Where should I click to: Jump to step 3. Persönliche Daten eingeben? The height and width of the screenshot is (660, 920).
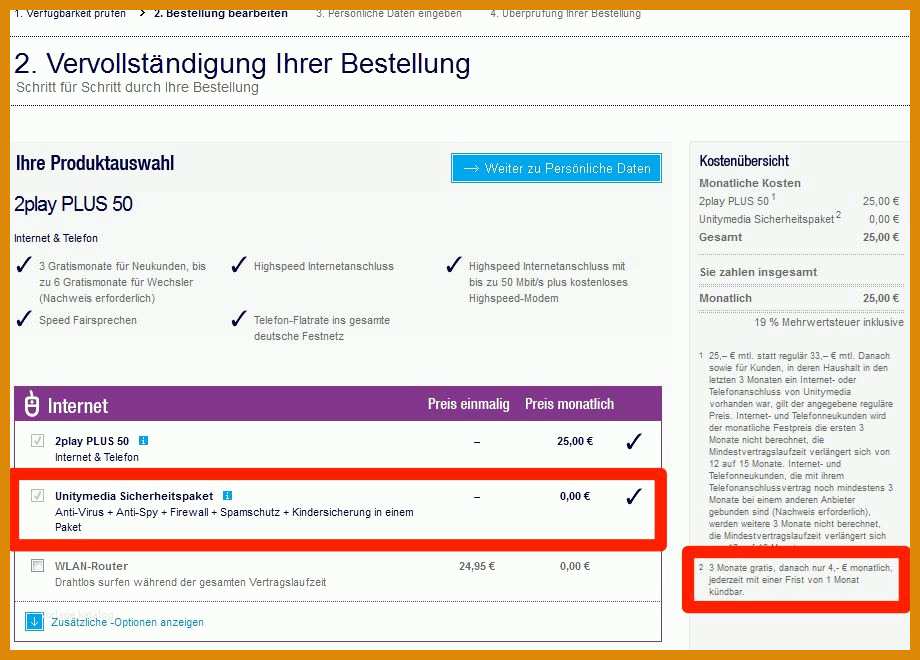pos(389,13)
